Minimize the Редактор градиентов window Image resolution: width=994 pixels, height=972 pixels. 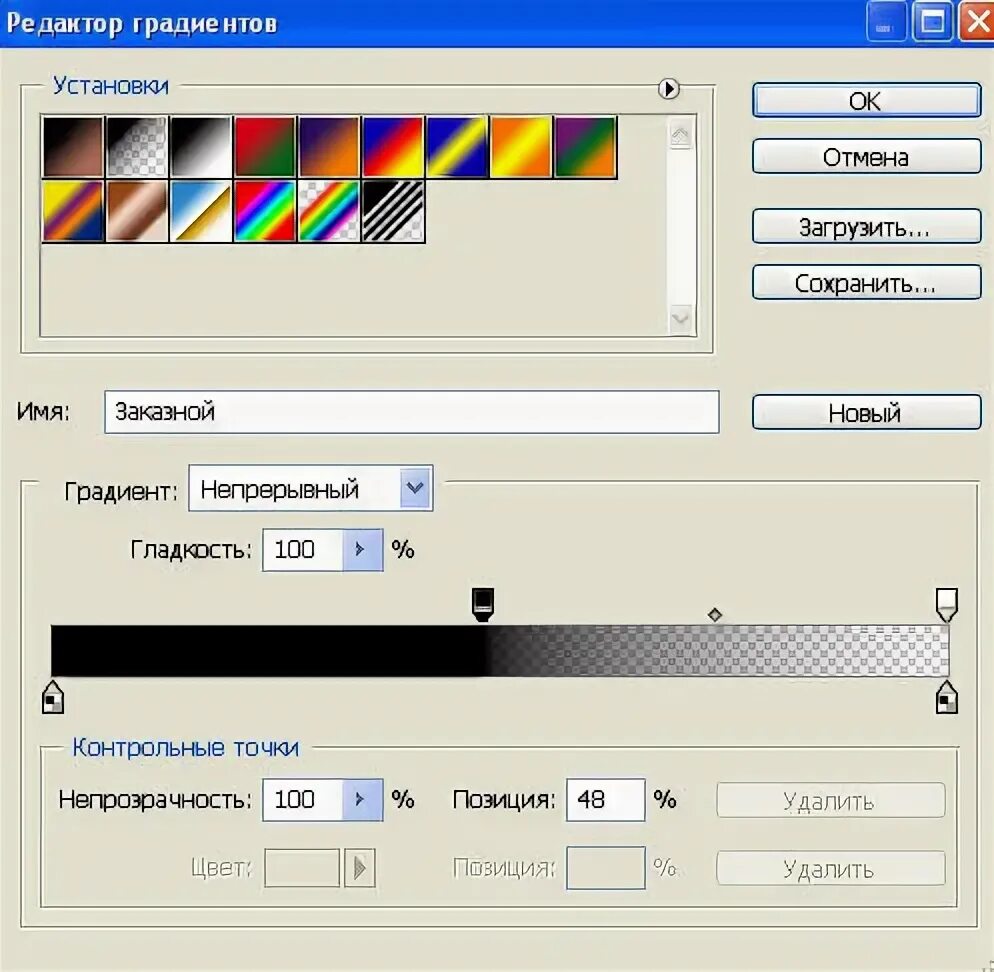point(886,23)
